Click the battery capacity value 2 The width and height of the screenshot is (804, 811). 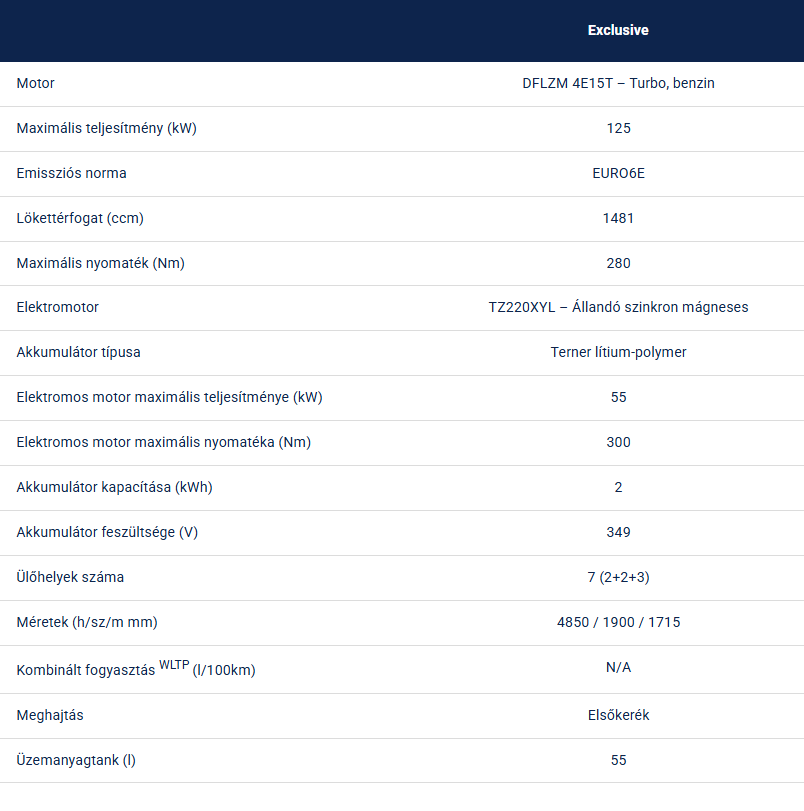(x=618, y=487)
